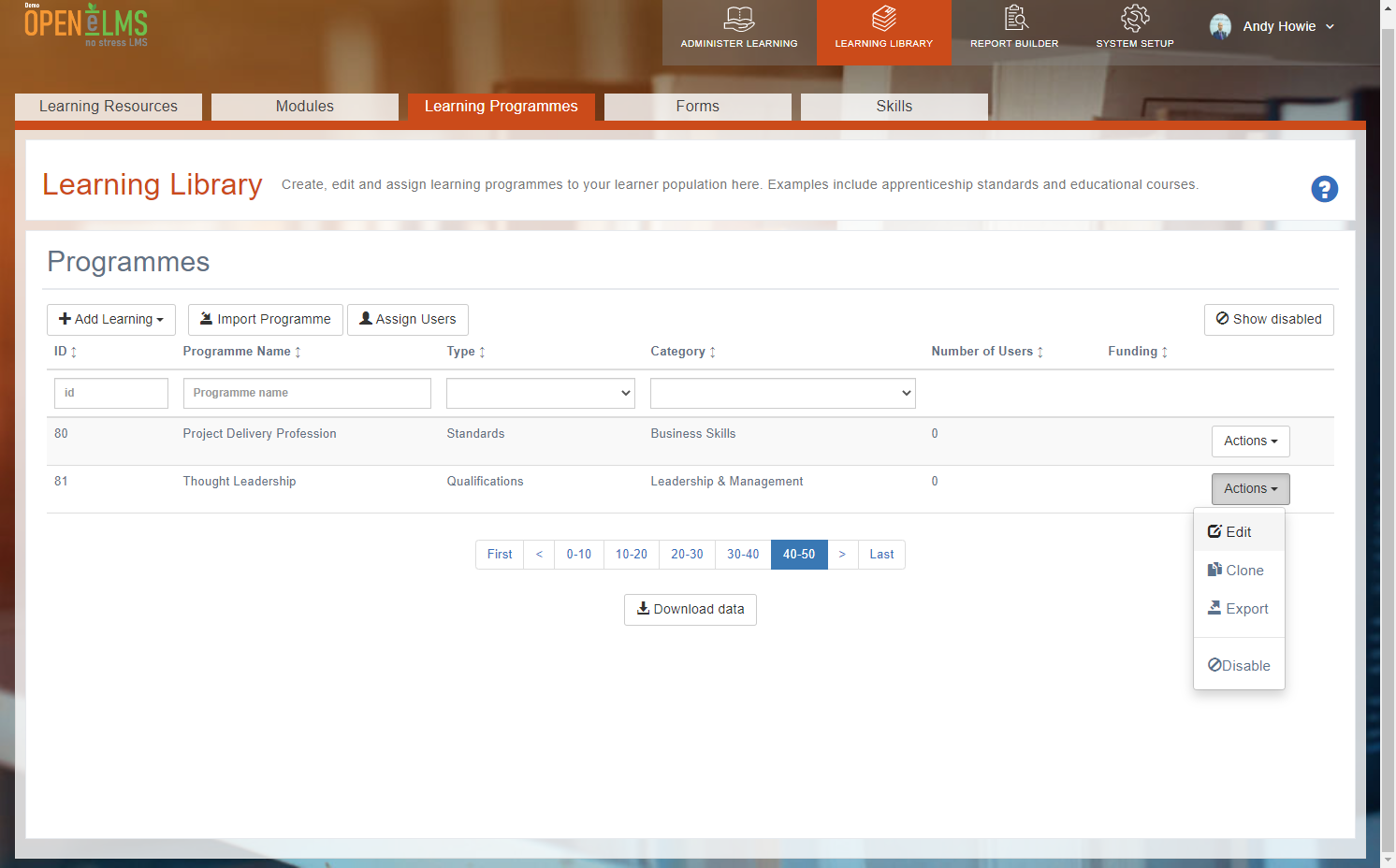
Task: Click Standards type cell
Action: pos(475,434)
